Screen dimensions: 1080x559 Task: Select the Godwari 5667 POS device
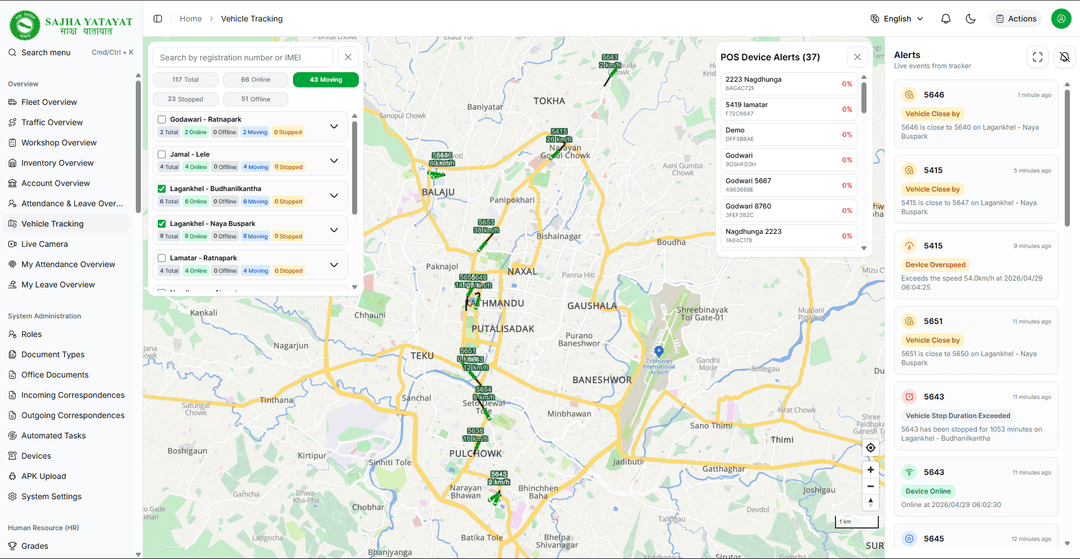(x=788, y=185)
